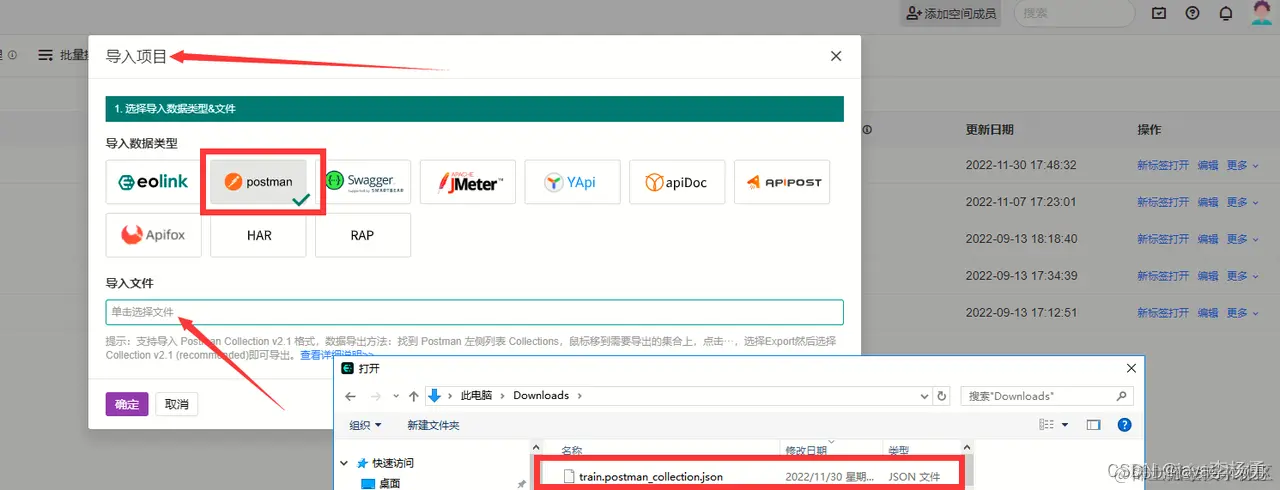Select the Swagger import type
Viewport: 1280px width, 490px height.
(x=363, y=182)
